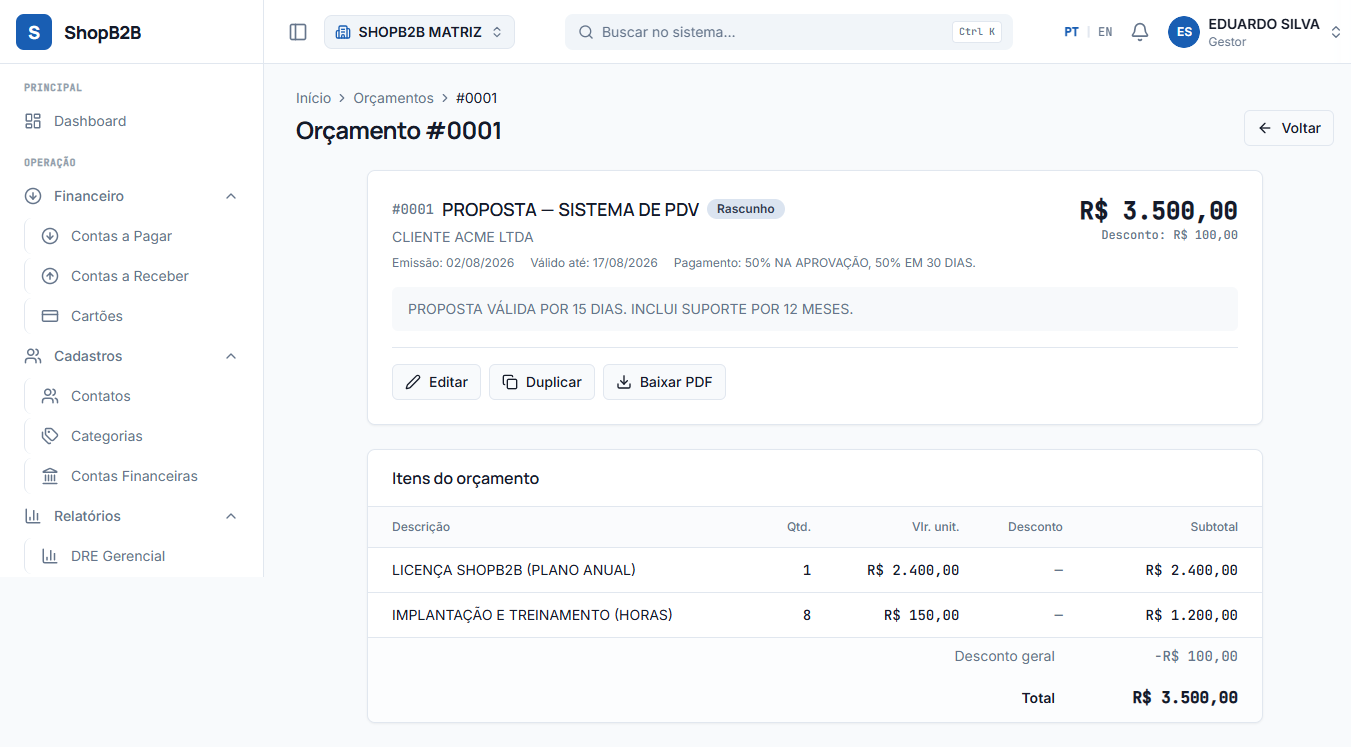
Task: Click the Editar button
Action: [x=436, y=382]
